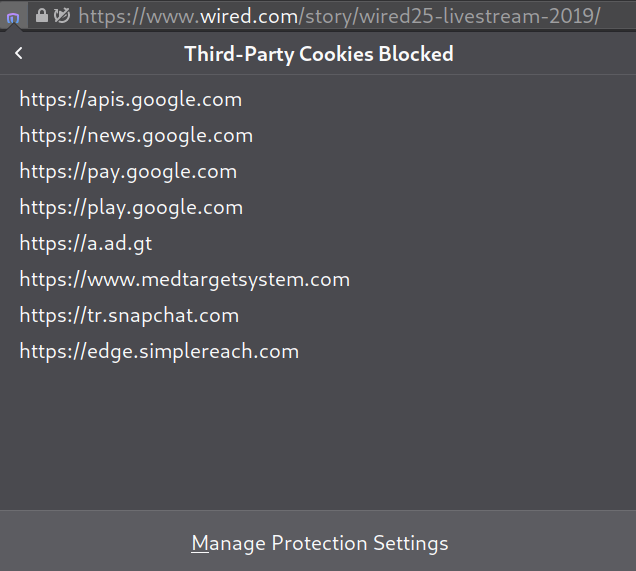Viewport: 636px width, 571px height.
Task: Click the Third-Party Cookies Blocked heading
Action: (318, 54)
